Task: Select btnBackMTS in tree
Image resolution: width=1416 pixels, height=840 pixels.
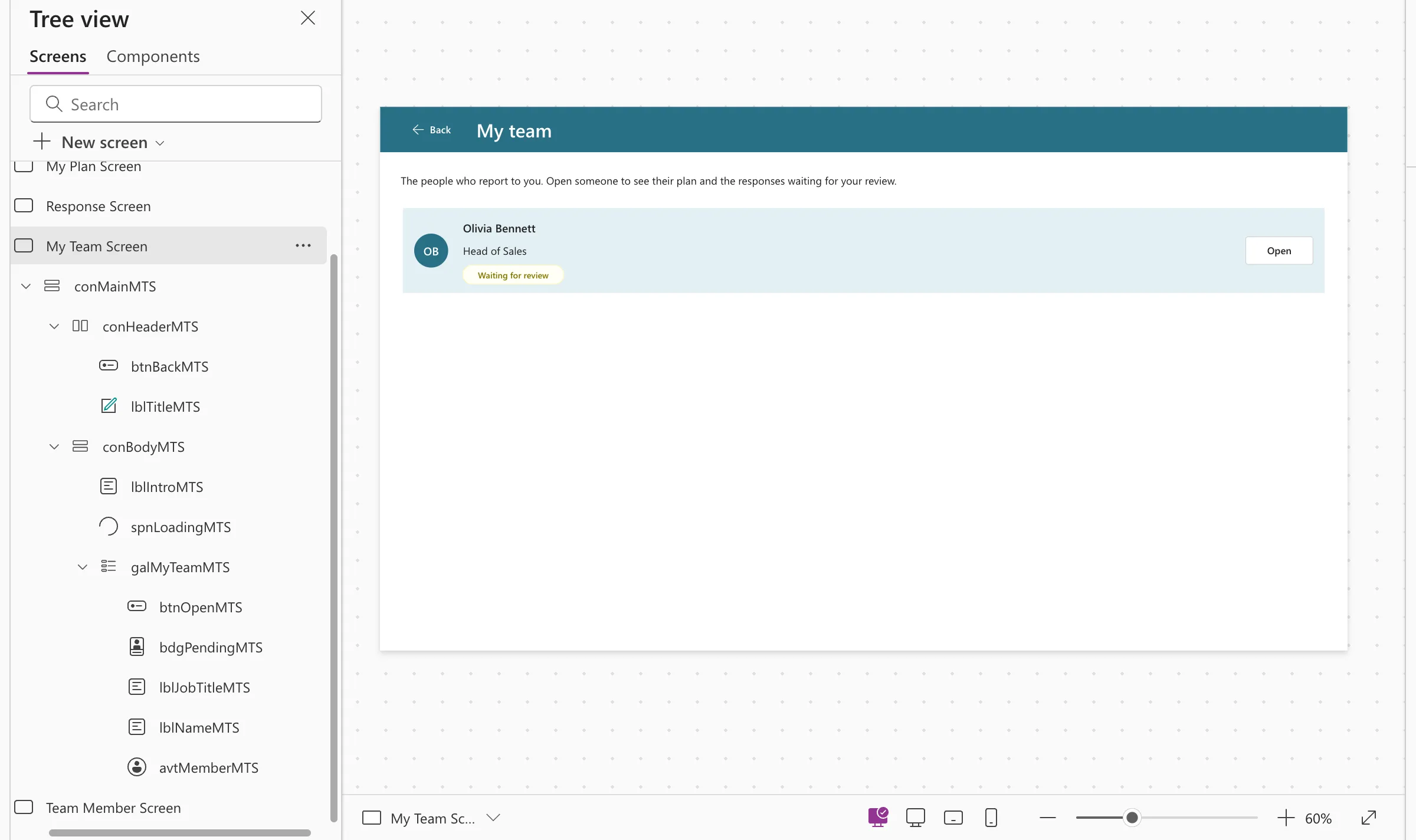Action: coord(170,367)
